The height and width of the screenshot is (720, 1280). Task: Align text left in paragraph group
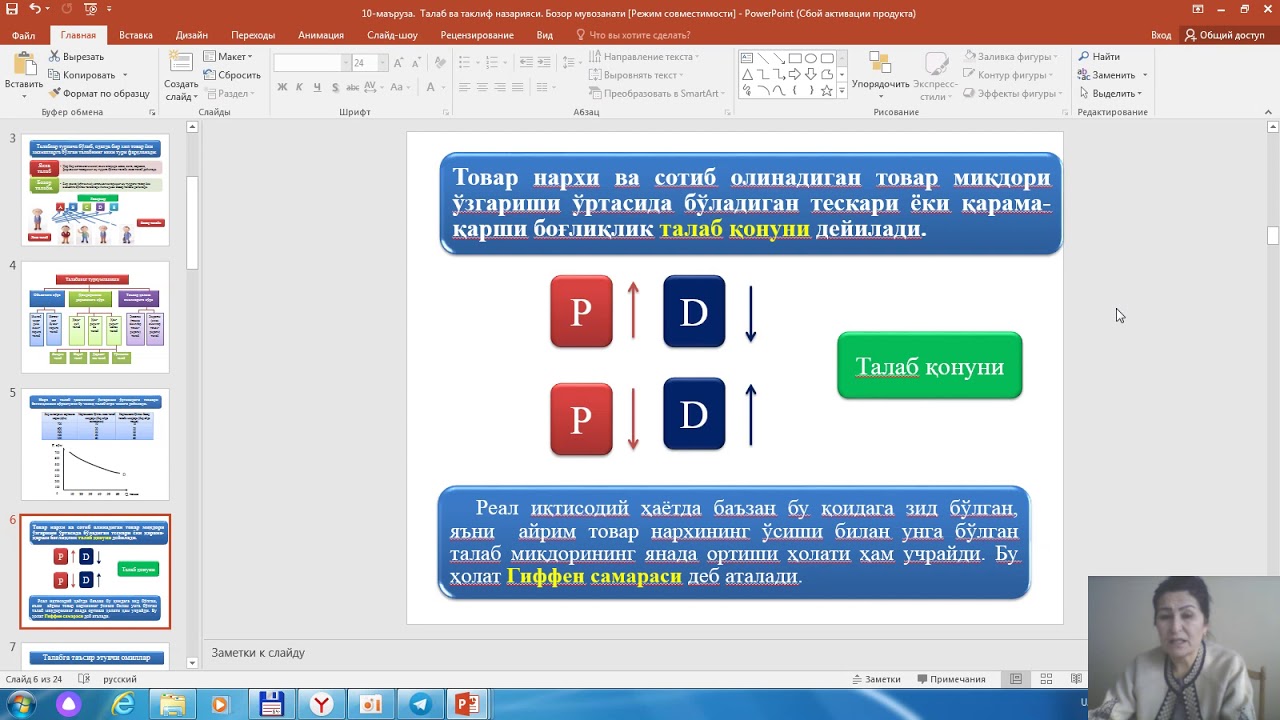coord(465,87)
